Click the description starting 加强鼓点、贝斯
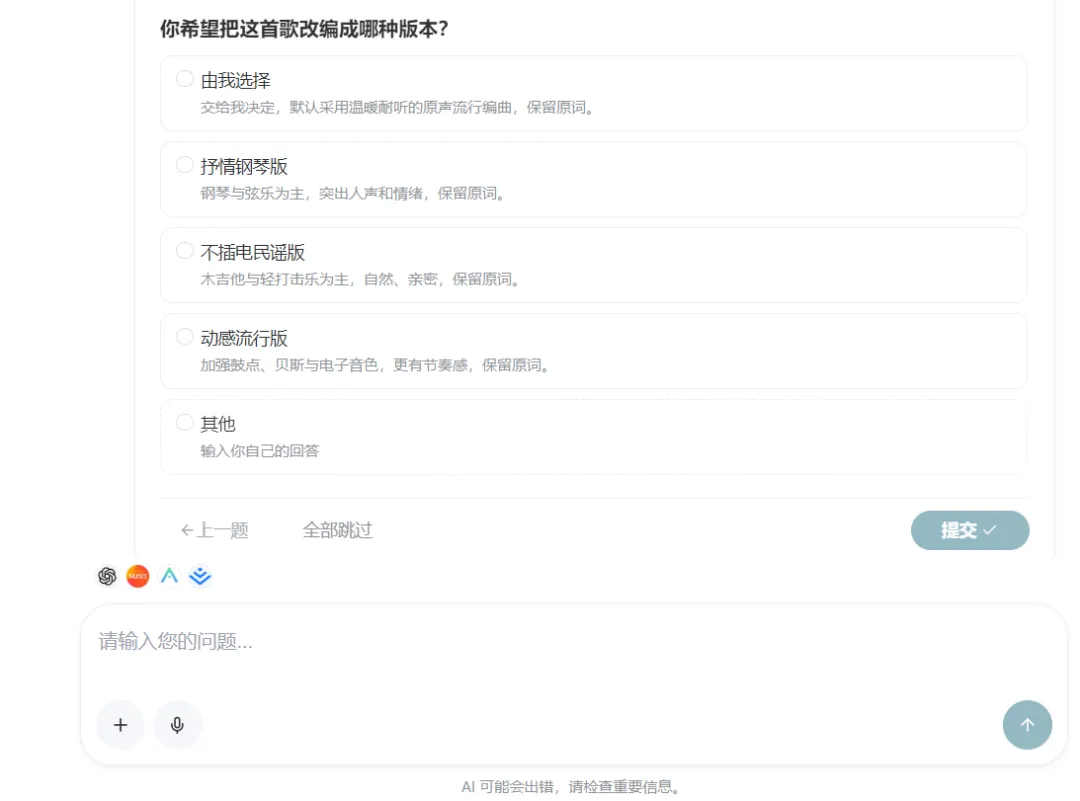This screenshot has width=1080, height=801. pyautogui.click(x=375, y=365)
